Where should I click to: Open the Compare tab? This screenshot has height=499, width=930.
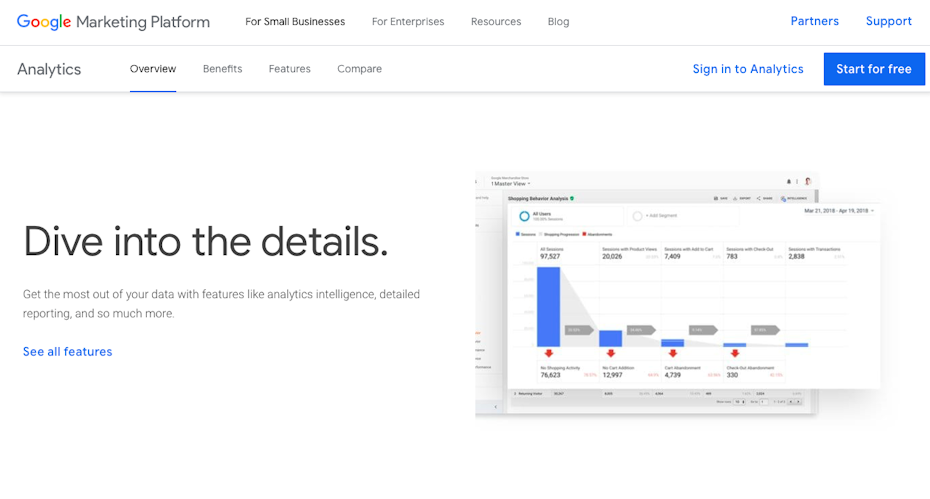click(x=359, y=69)
